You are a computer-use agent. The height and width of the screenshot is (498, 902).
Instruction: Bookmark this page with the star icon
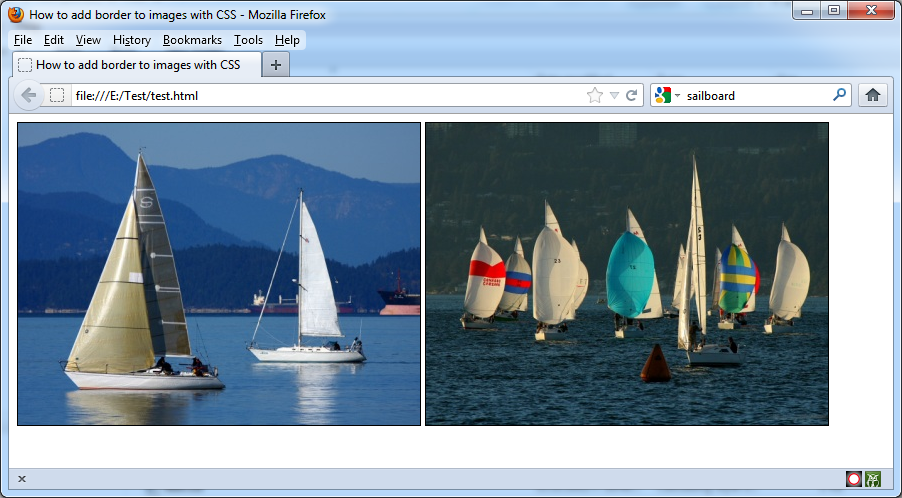point(595,95)
